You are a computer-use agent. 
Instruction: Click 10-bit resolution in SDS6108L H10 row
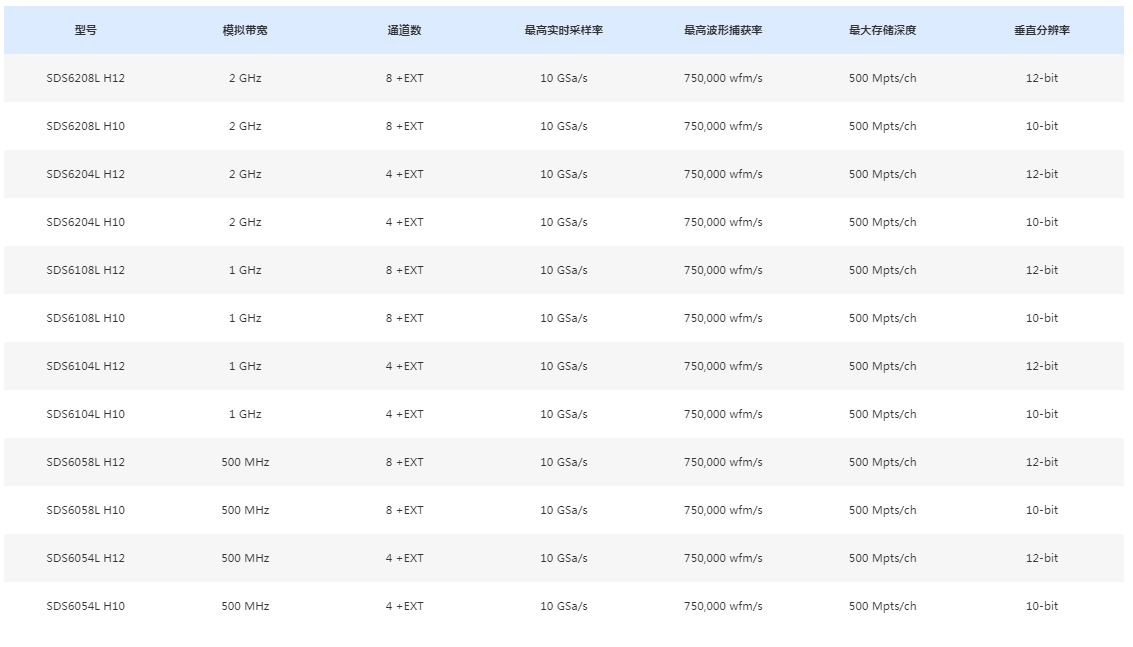tap(1042, 318)
